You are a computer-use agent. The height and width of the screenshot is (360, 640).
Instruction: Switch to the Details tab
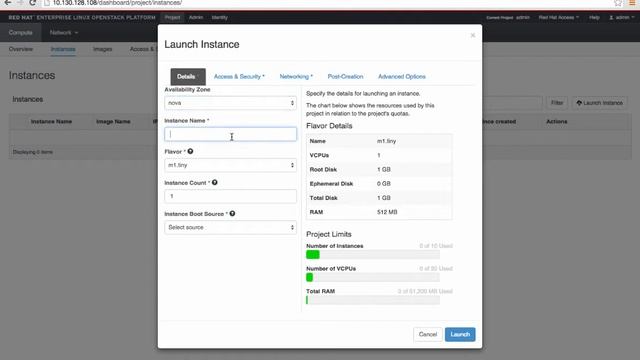(x=188, y=77)
